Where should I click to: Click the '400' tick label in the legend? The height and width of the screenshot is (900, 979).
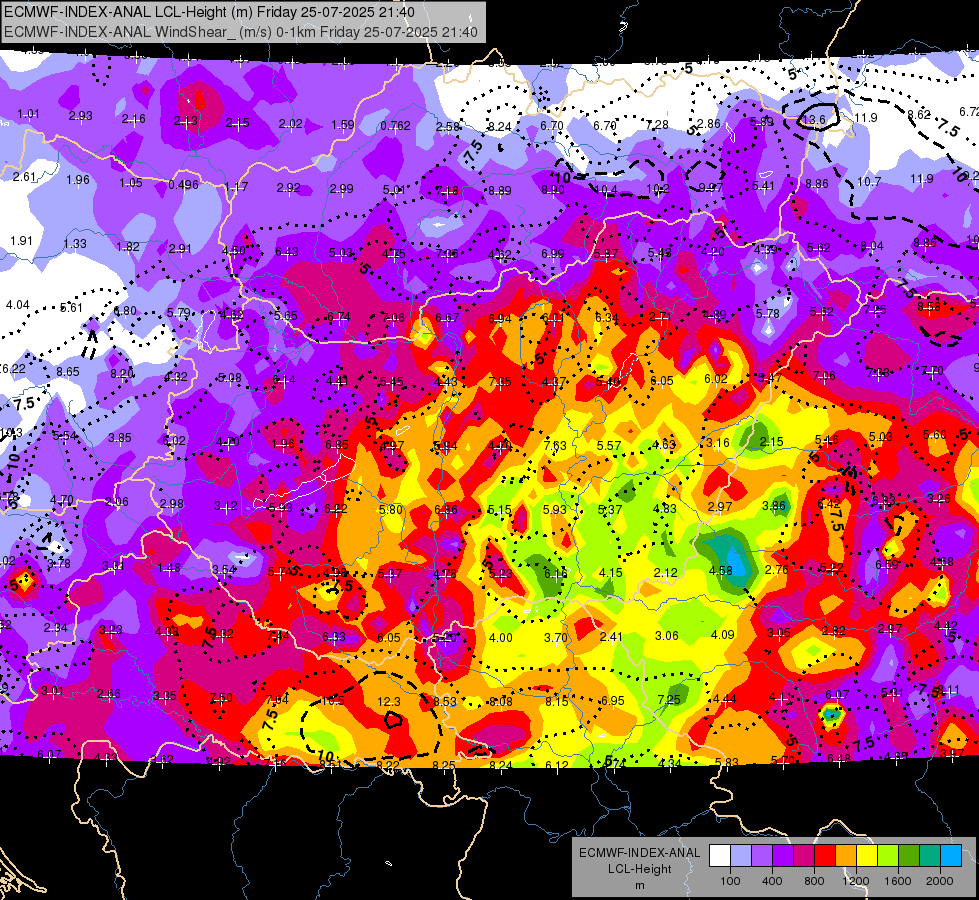point(772,881)
